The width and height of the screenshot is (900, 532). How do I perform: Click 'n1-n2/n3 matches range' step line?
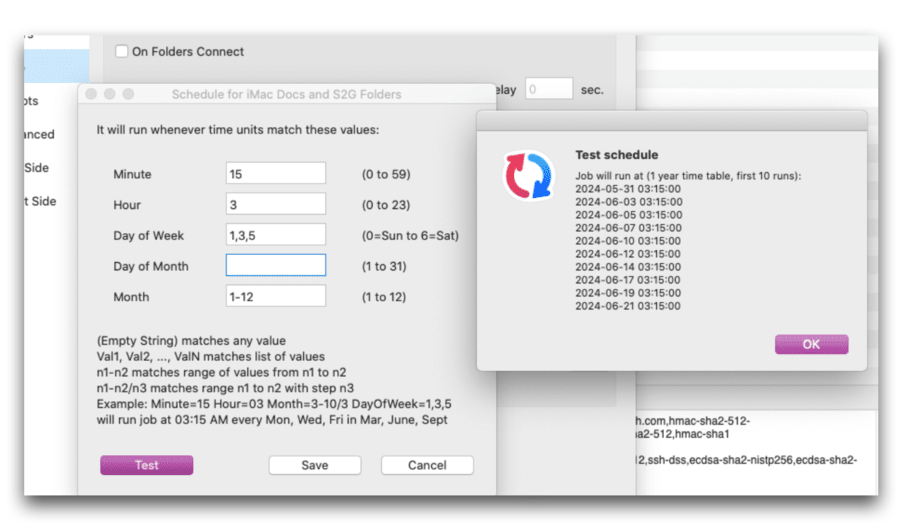pos(225,388)
